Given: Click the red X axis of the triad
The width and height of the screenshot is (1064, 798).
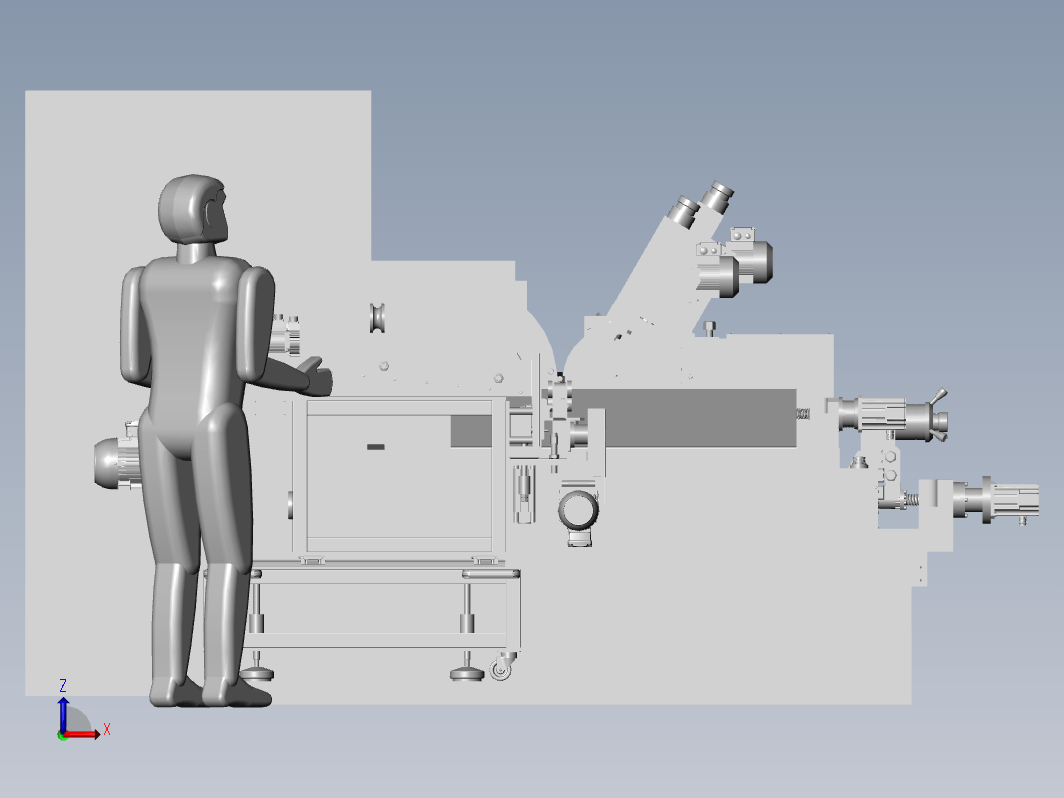Looking at the screenshot, I should (81, 734).
